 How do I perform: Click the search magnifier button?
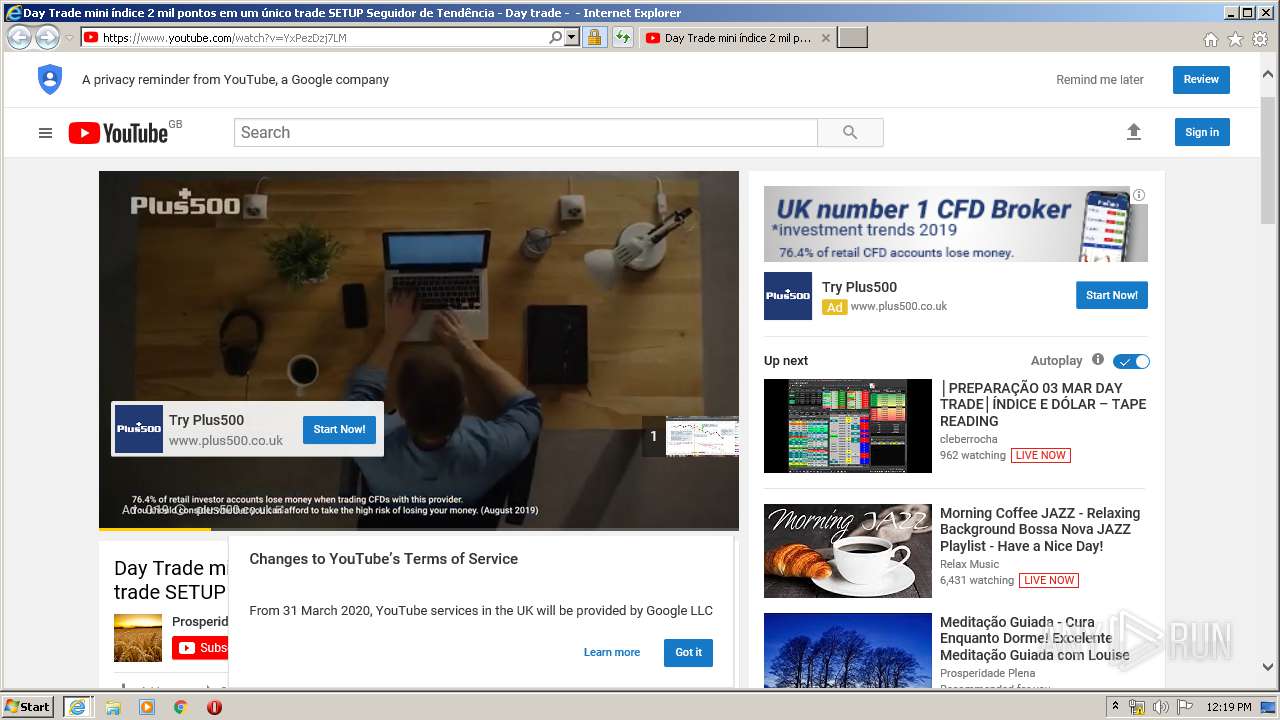pyautogui.click(x=850, y=133)
